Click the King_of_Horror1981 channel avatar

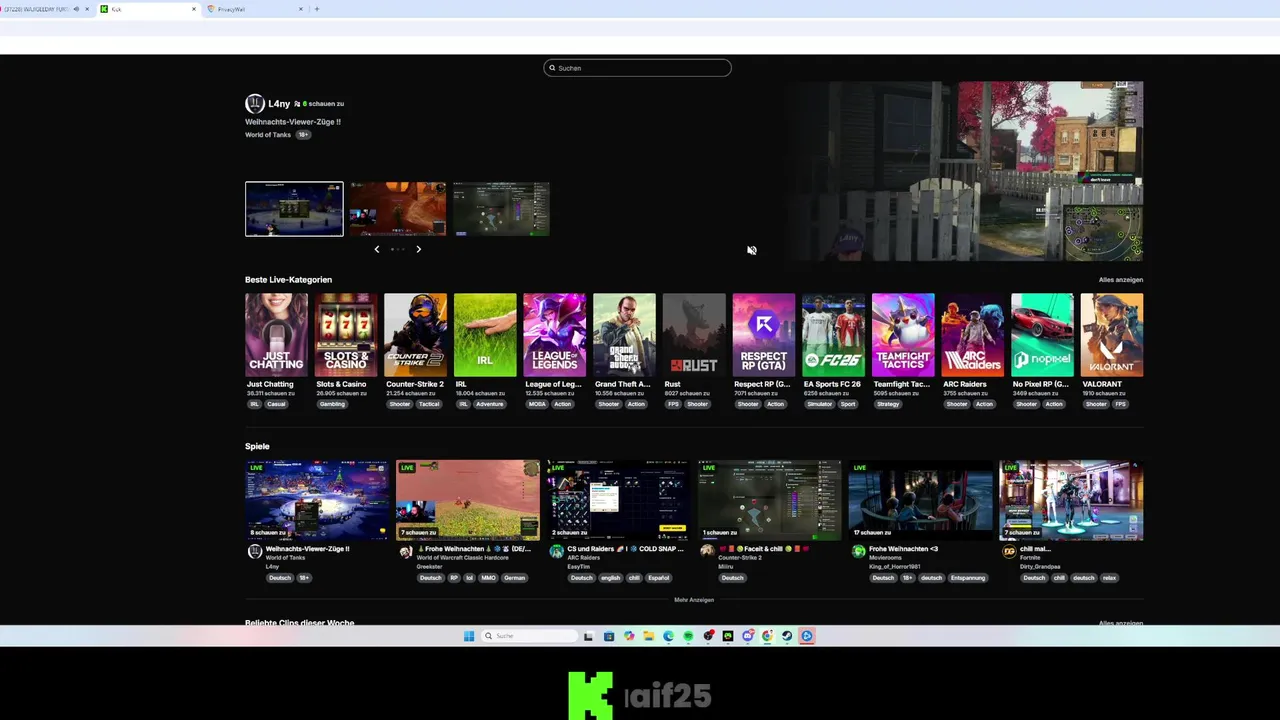click(859, 552)
